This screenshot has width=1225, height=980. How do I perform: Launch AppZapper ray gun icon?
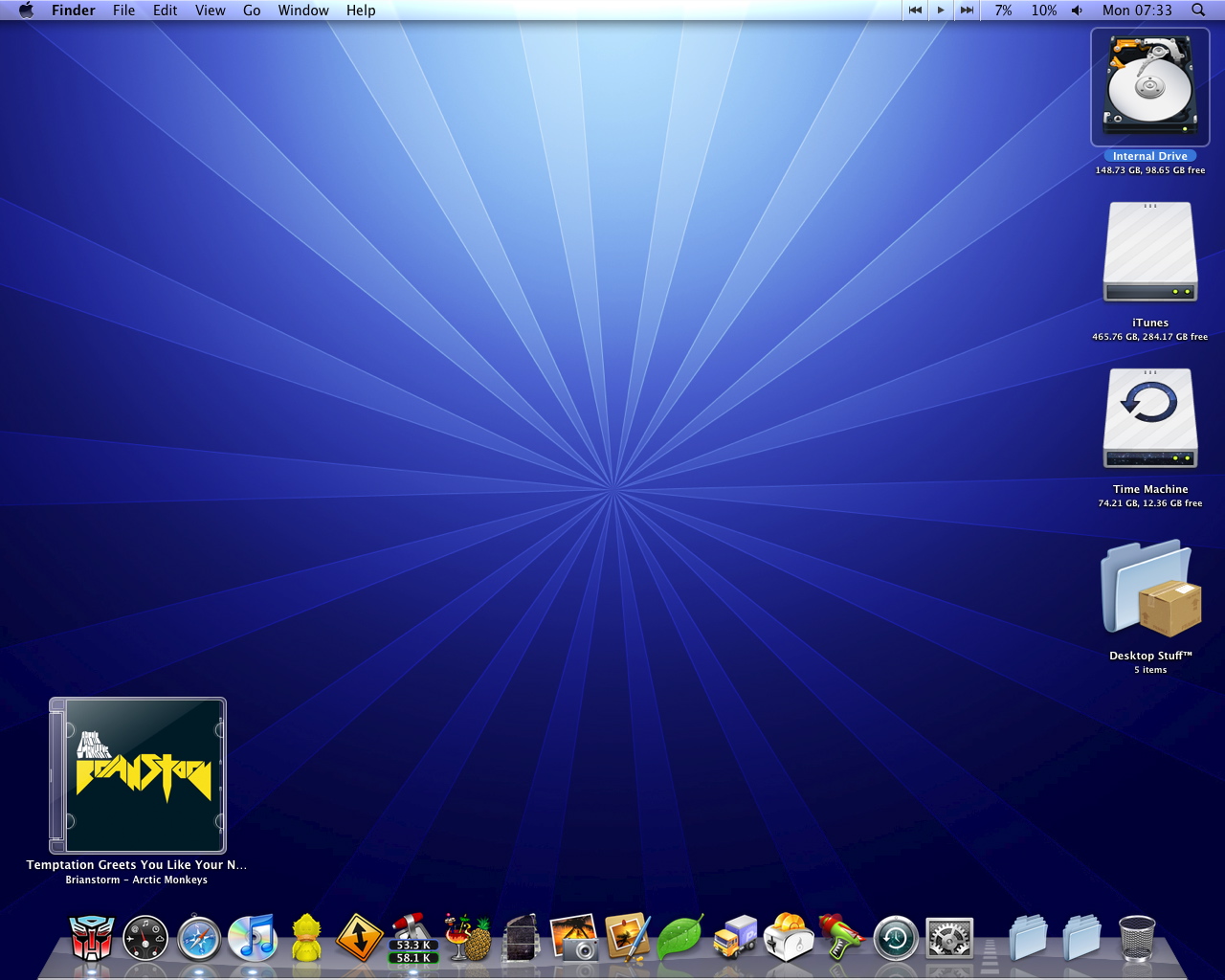click(842, 937)
